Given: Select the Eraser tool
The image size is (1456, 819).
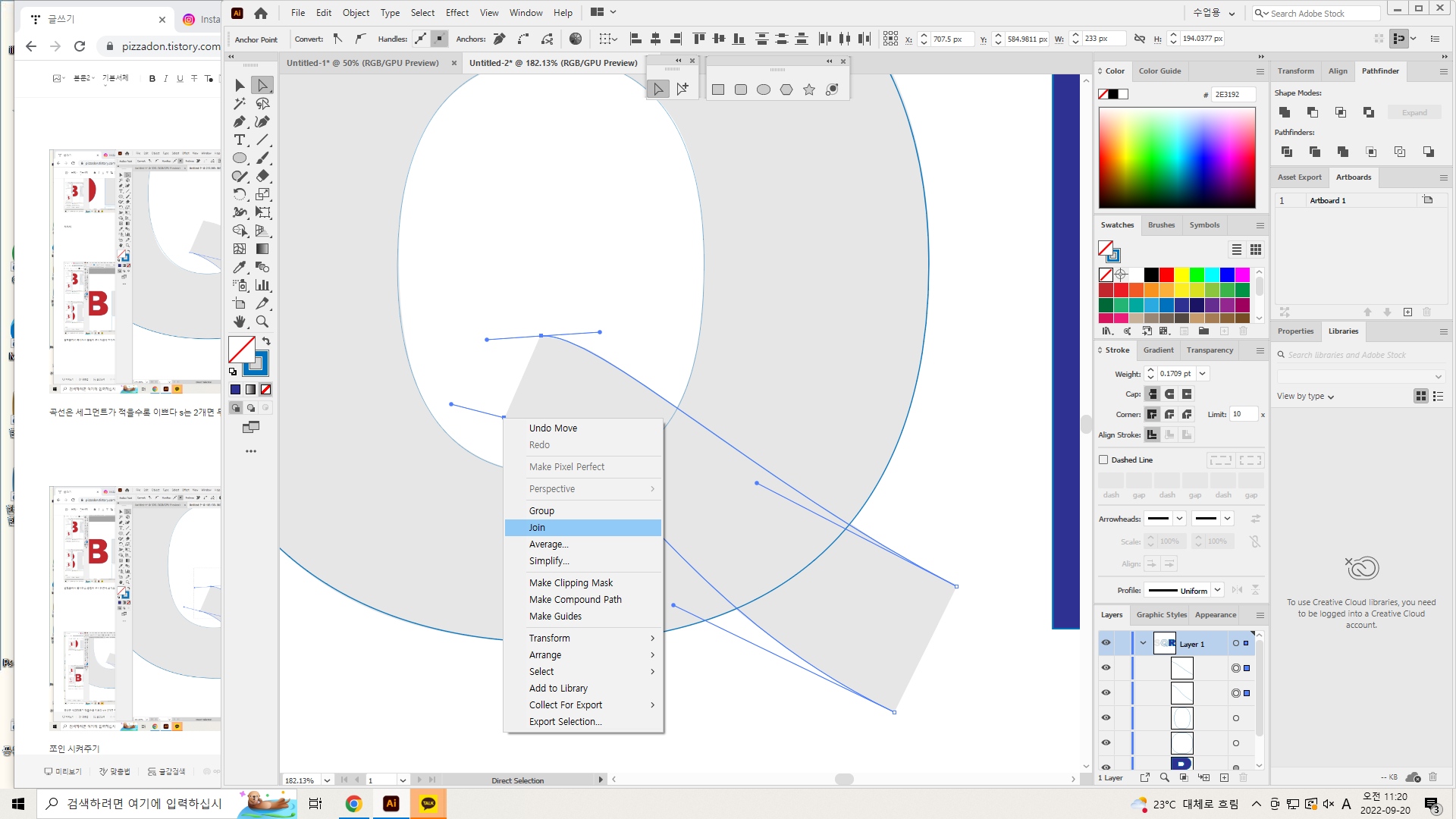Looking at the screenshot, I should pos(262,177).
